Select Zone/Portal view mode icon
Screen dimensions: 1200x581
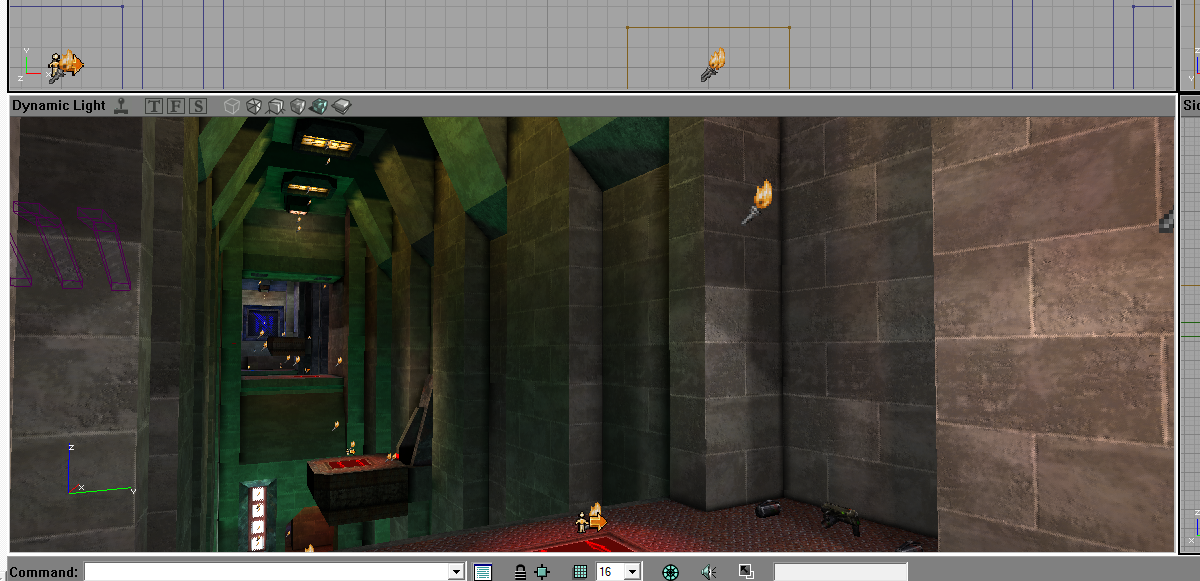[254, 105]
